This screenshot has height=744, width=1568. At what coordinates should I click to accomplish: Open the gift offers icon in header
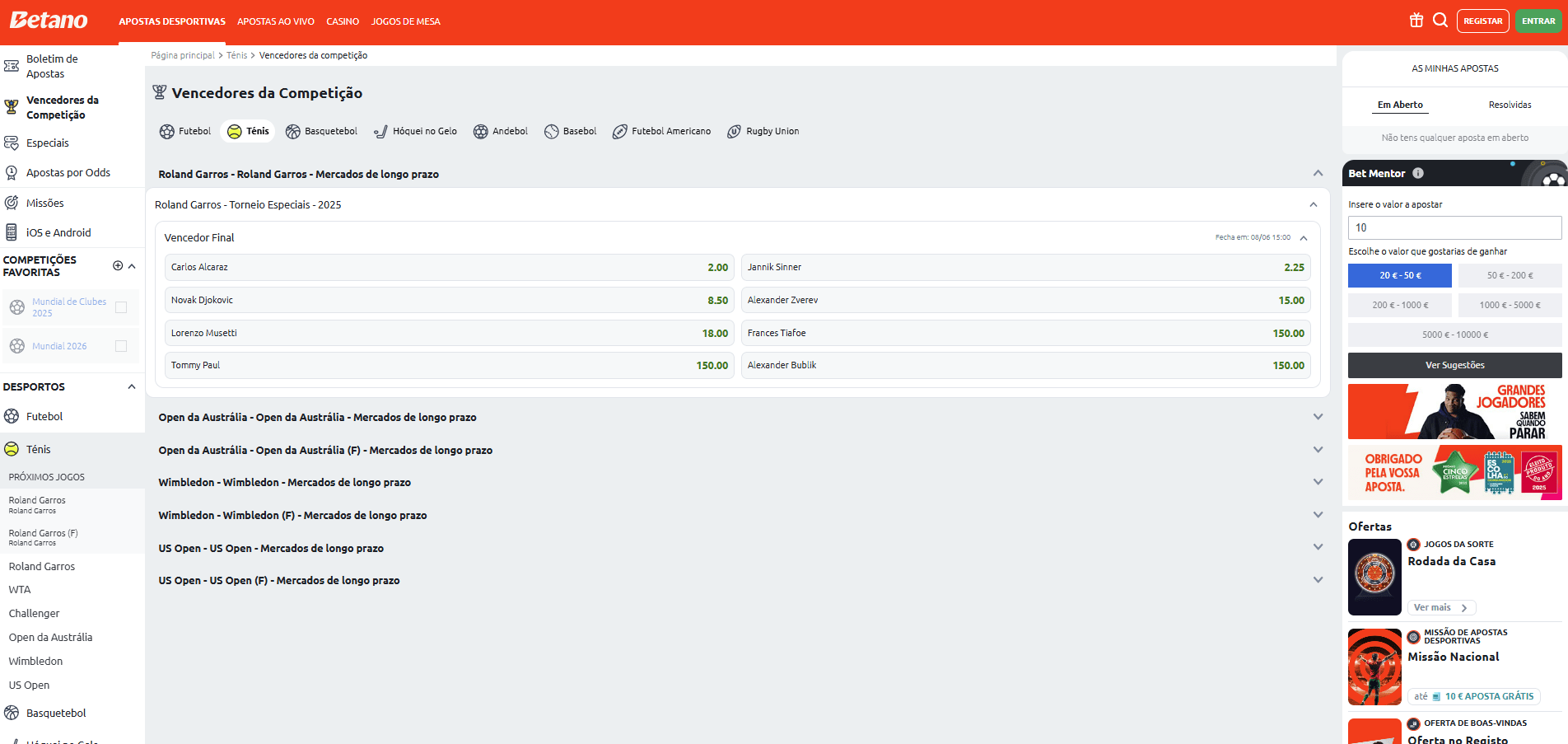[1416, 21]
